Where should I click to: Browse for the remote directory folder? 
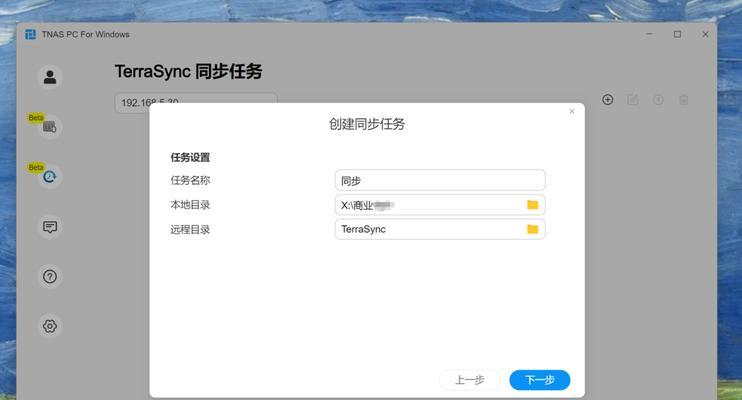pos(533,229)
